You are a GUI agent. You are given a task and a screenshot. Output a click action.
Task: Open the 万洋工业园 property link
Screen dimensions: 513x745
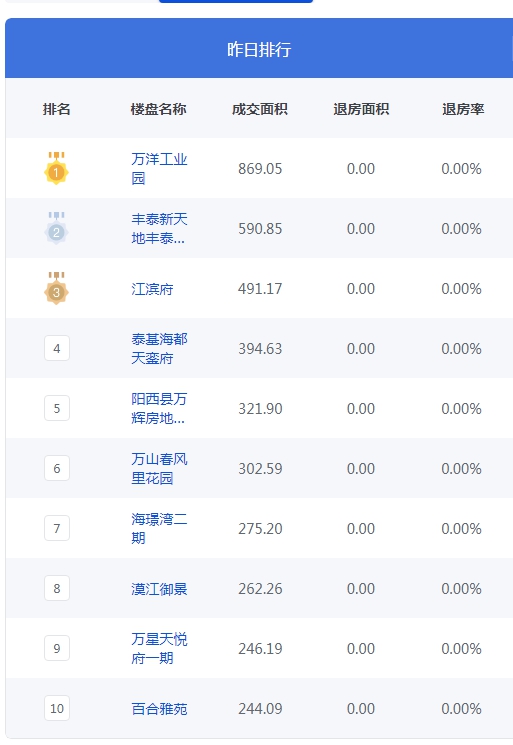click(x=159, y=168)
